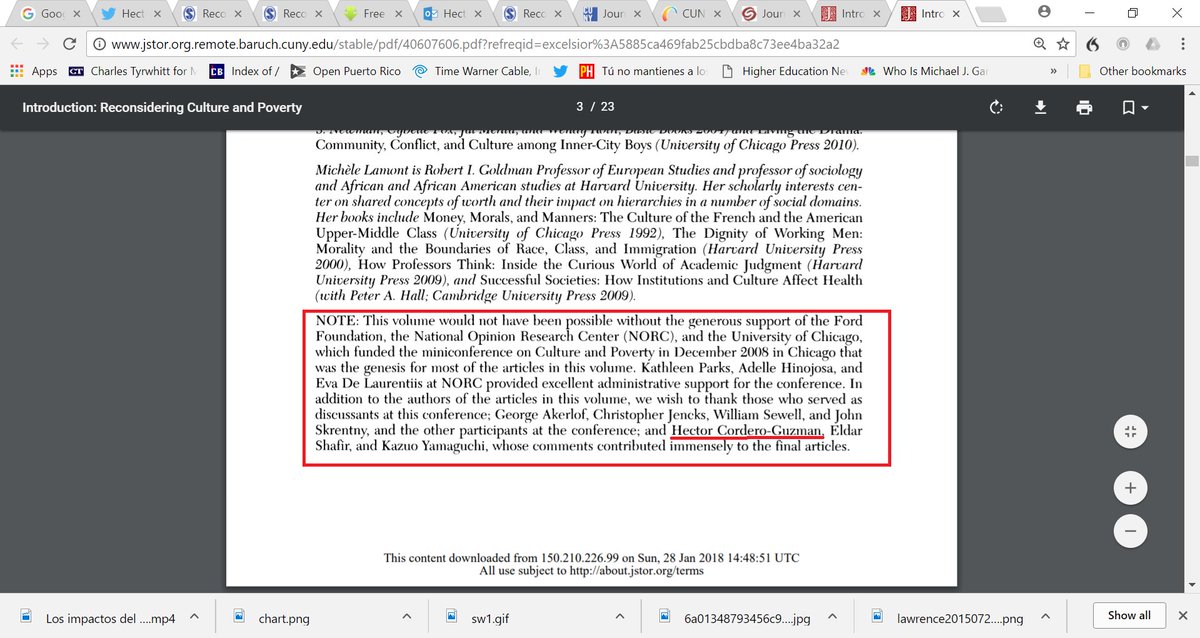Viewport: 1200px width, 638px height.
Task: Switch to the Twitter Hect tab
Action: pyautogui.click(x=130, y=15)
